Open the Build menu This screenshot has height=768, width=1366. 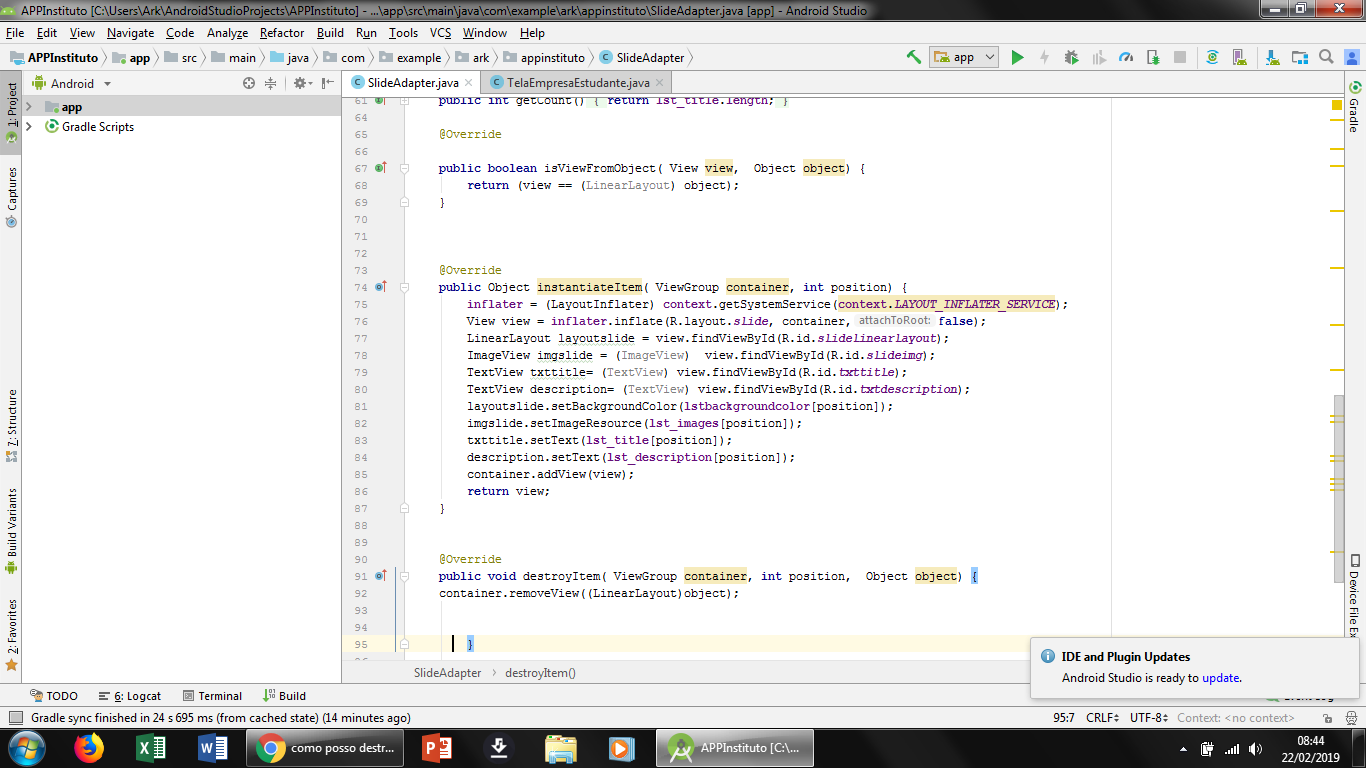coord(330,33)
